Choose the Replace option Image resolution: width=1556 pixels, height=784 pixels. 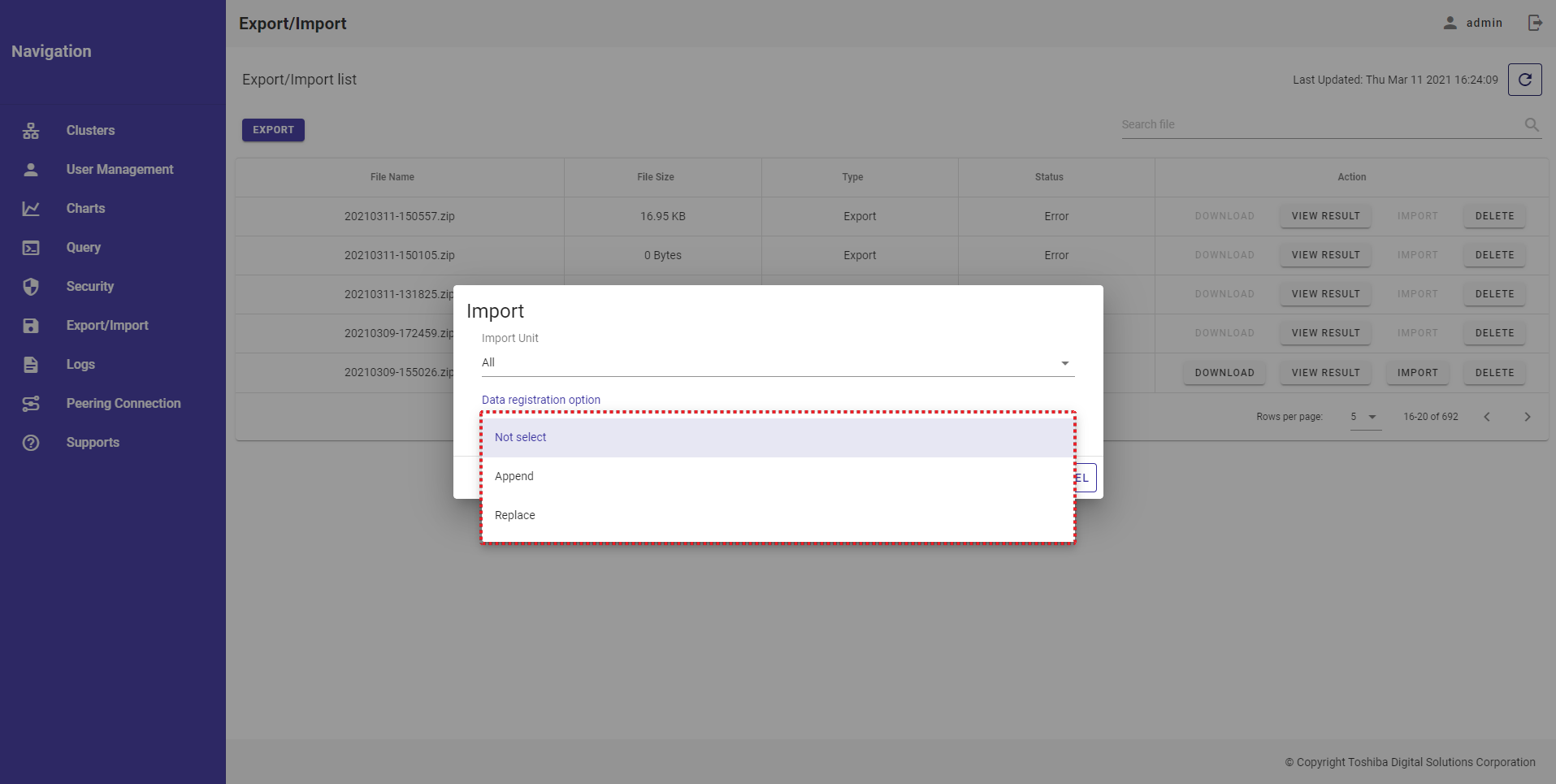[778, 516]
